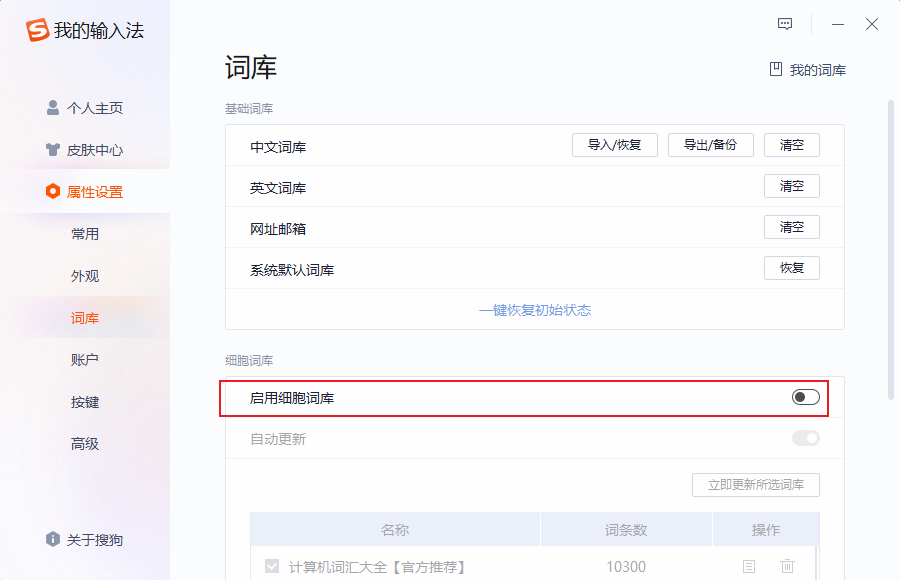Open 关于搜狗 in sidebar
This screenshot has width=900, height=580.
pos(85,540)
